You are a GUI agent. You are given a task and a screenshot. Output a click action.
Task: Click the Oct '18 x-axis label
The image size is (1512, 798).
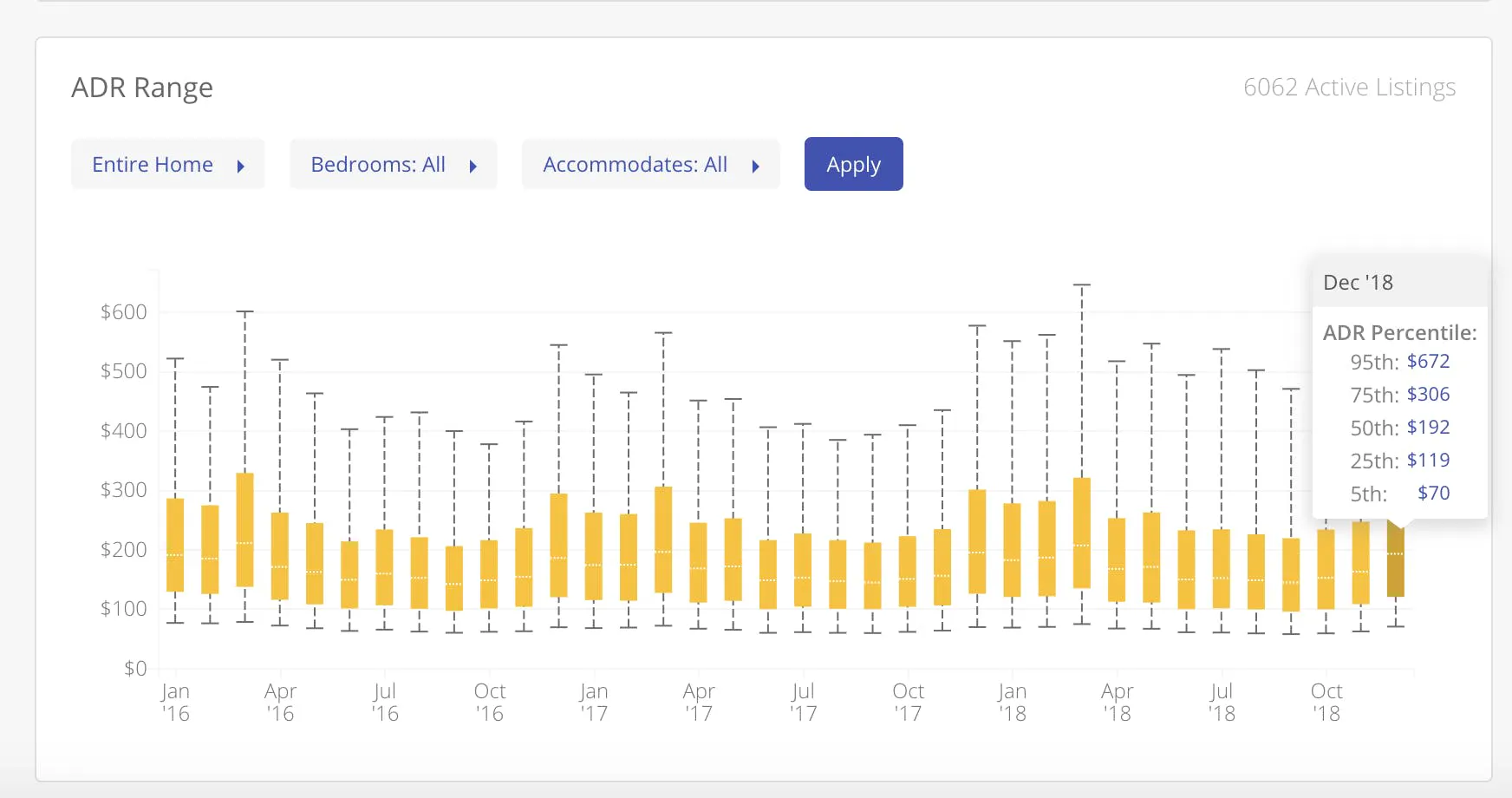point(1327,703)
